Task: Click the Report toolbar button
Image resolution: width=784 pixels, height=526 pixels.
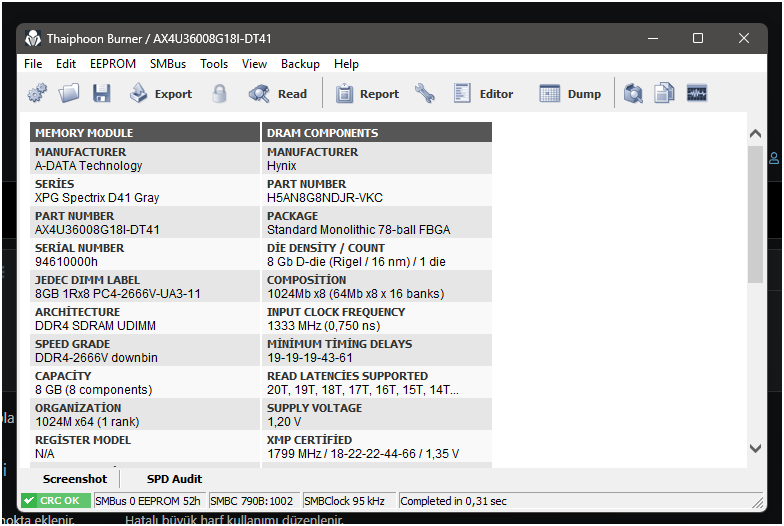Action: tap(367, 94)
